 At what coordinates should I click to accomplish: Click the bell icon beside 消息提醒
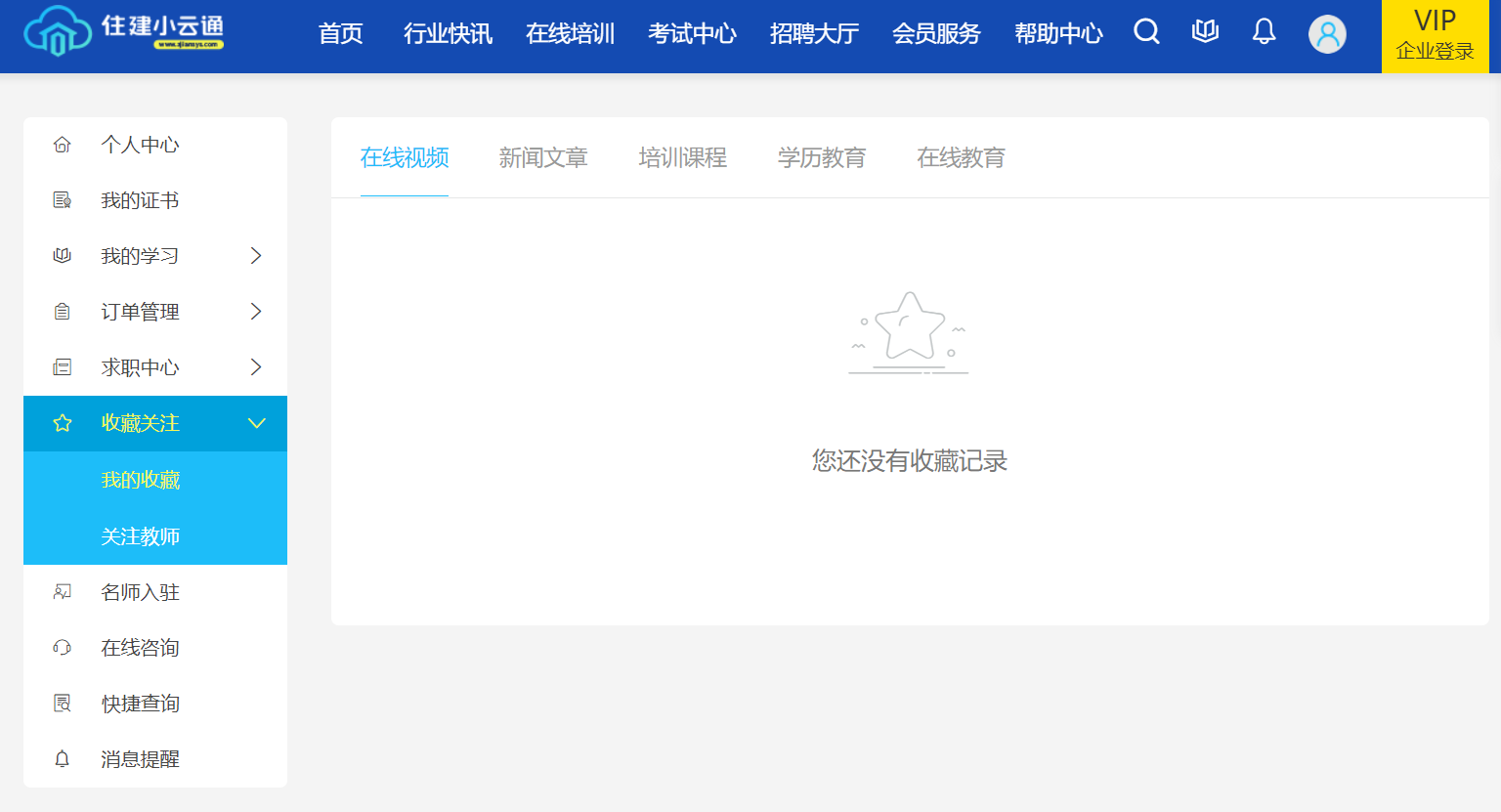pyautogui.click(x=63, y=759)
